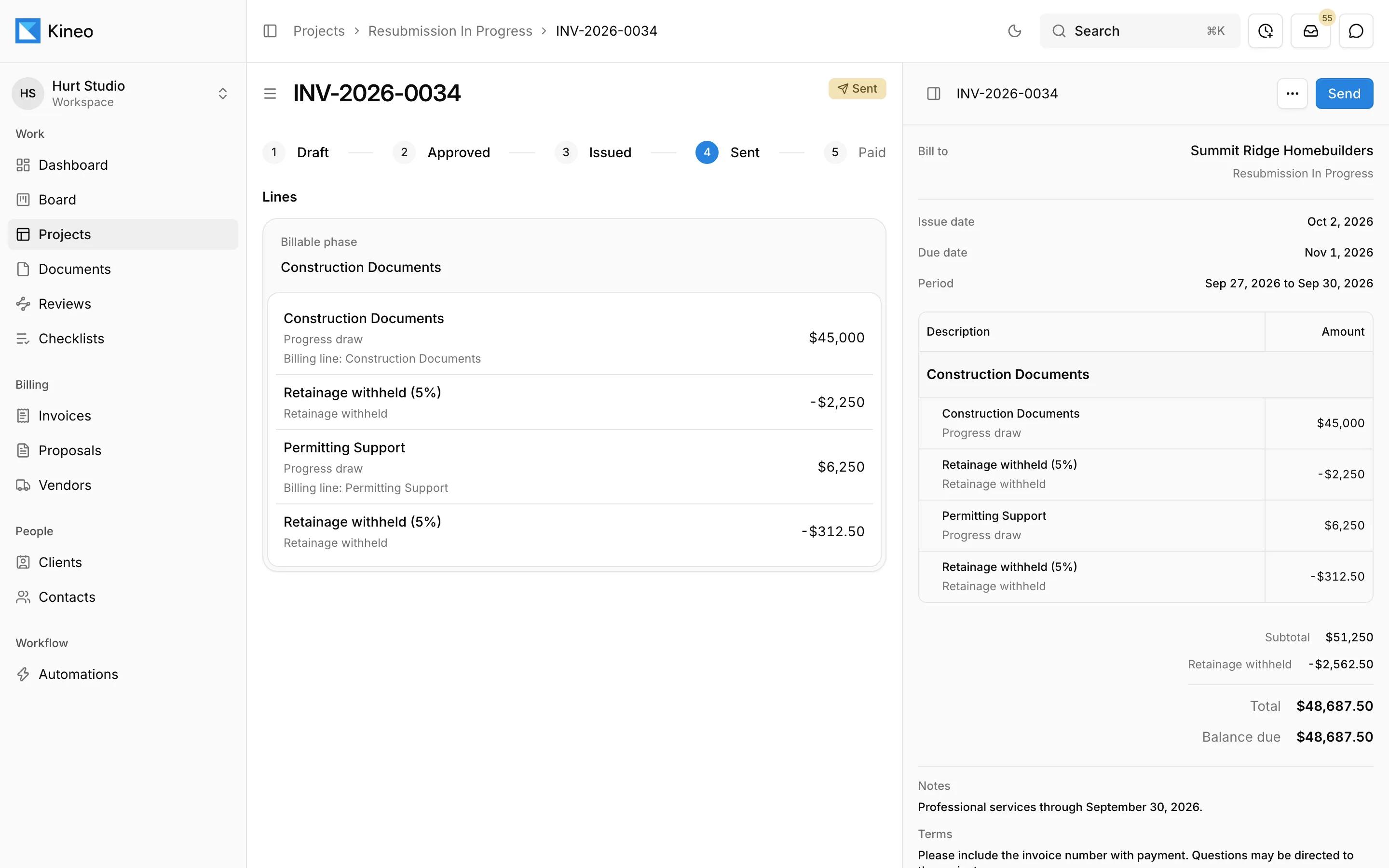
Task: Open Checklists in the sidebar
Action: (123, 339)
